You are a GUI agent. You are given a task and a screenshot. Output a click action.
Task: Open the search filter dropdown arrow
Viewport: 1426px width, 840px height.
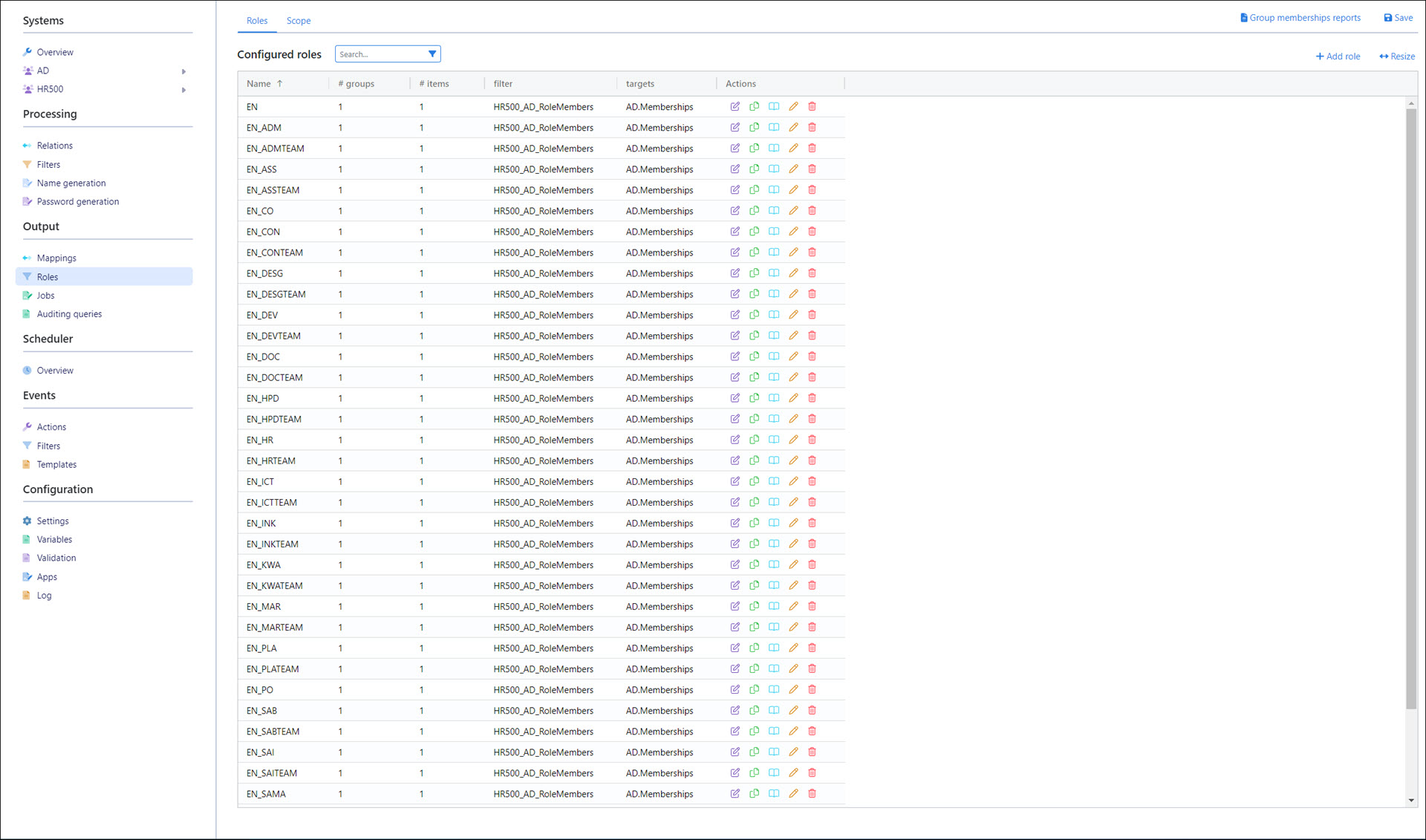pyautogui.click(x=432, y=53)
